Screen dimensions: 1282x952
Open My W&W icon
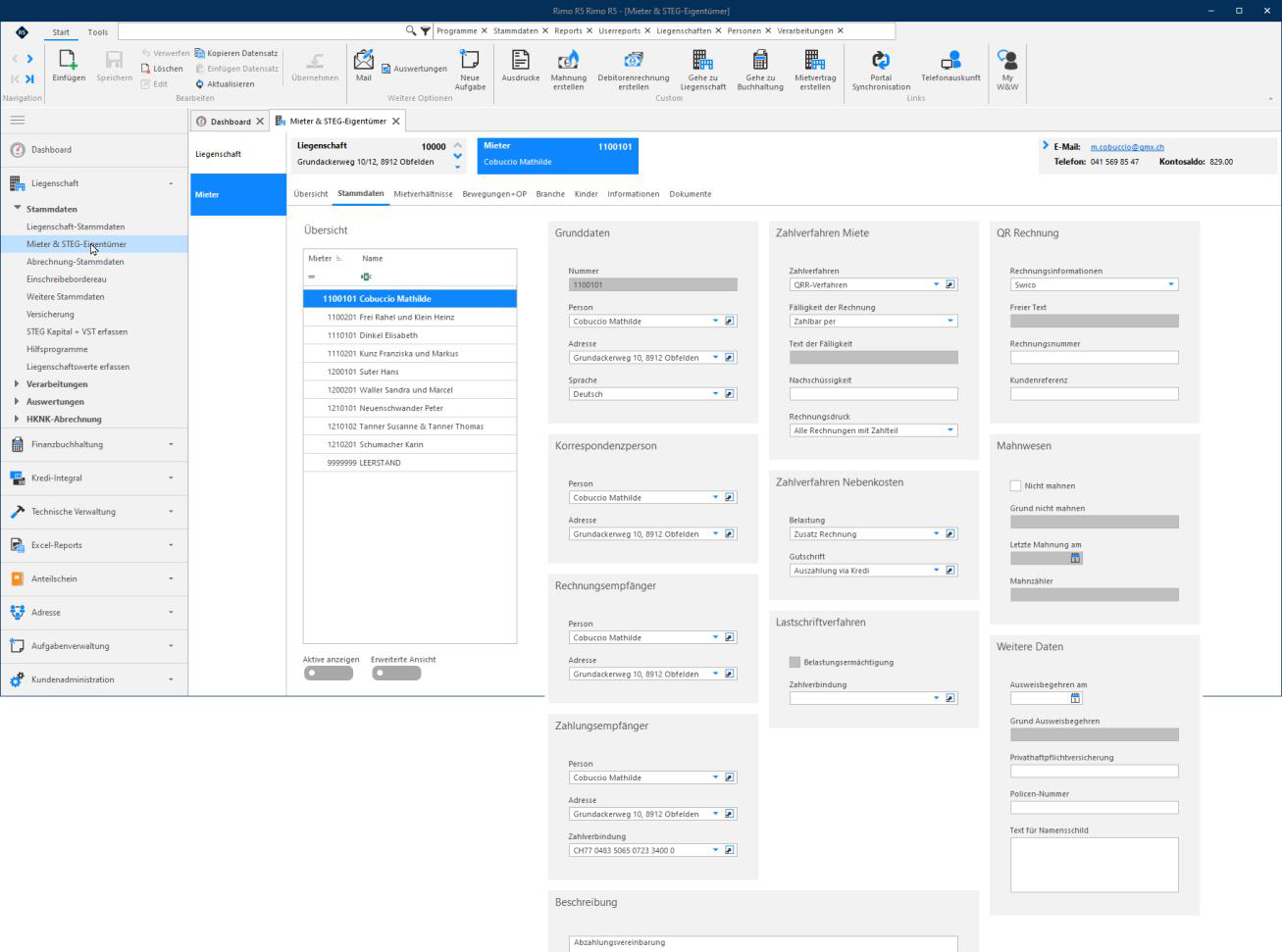(1007, 60)
